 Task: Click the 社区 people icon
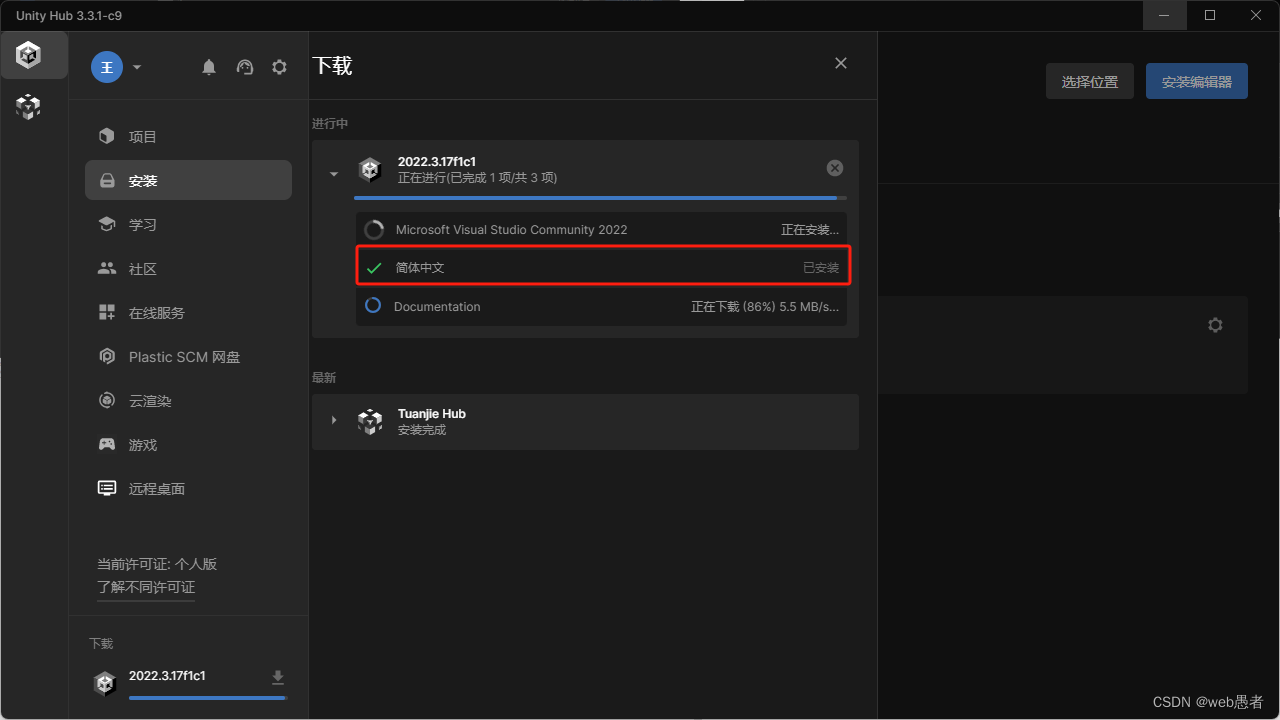107,268
